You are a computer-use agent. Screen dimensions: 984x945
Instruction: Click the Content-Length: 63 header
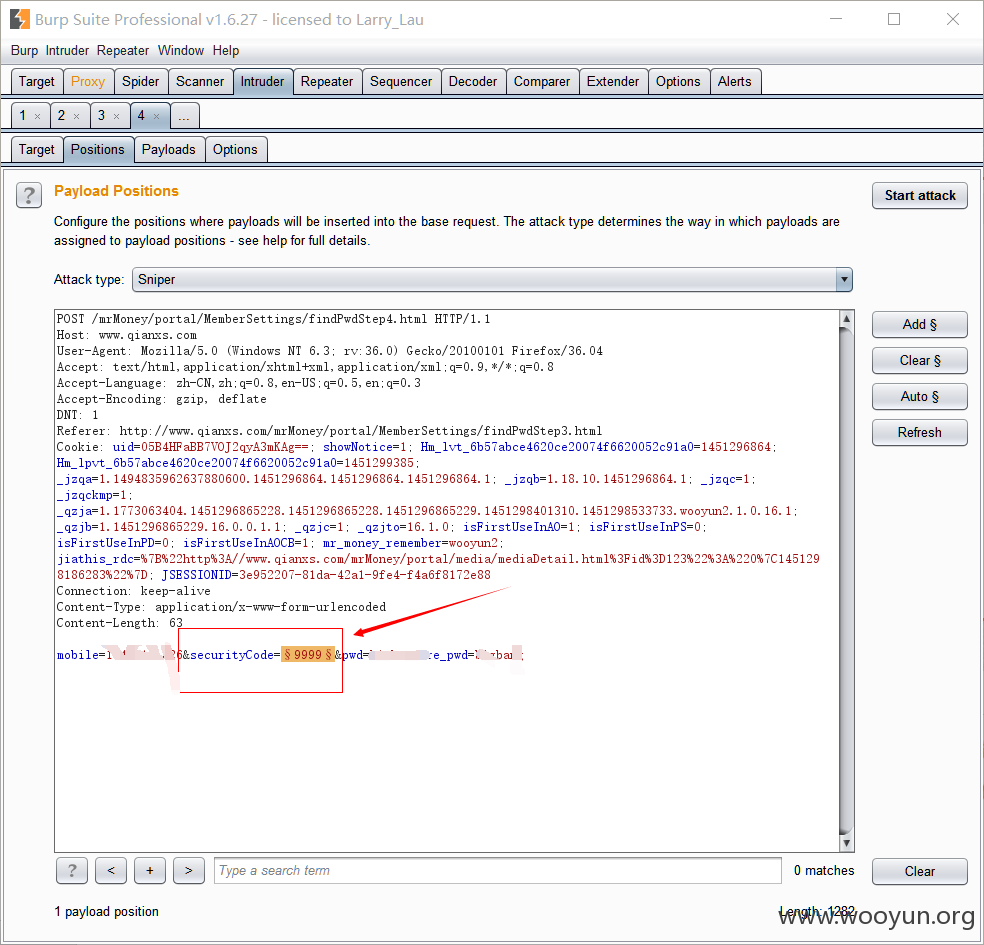click(120, 623)
